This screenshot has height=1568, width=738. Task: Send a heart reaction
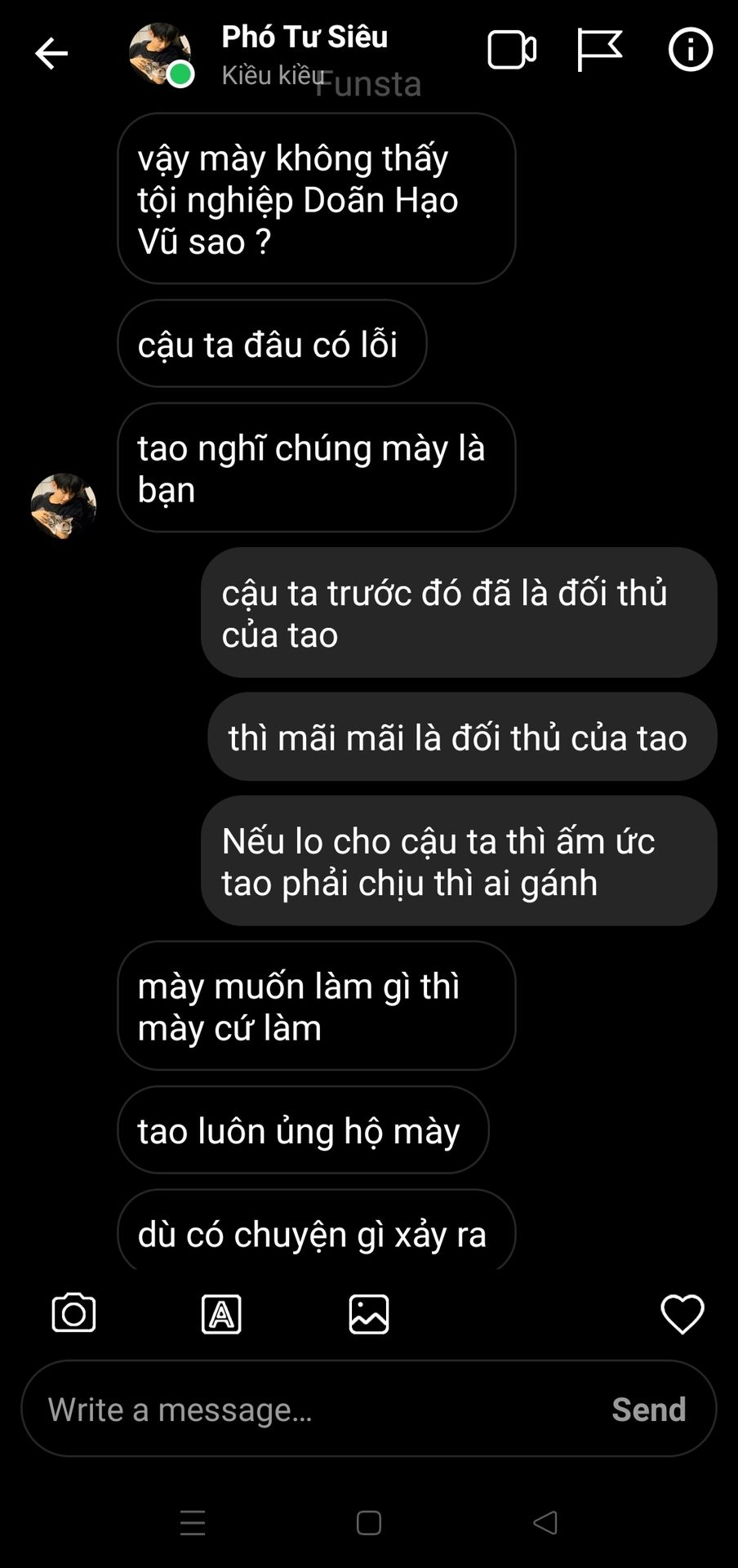click(682, 1314)
